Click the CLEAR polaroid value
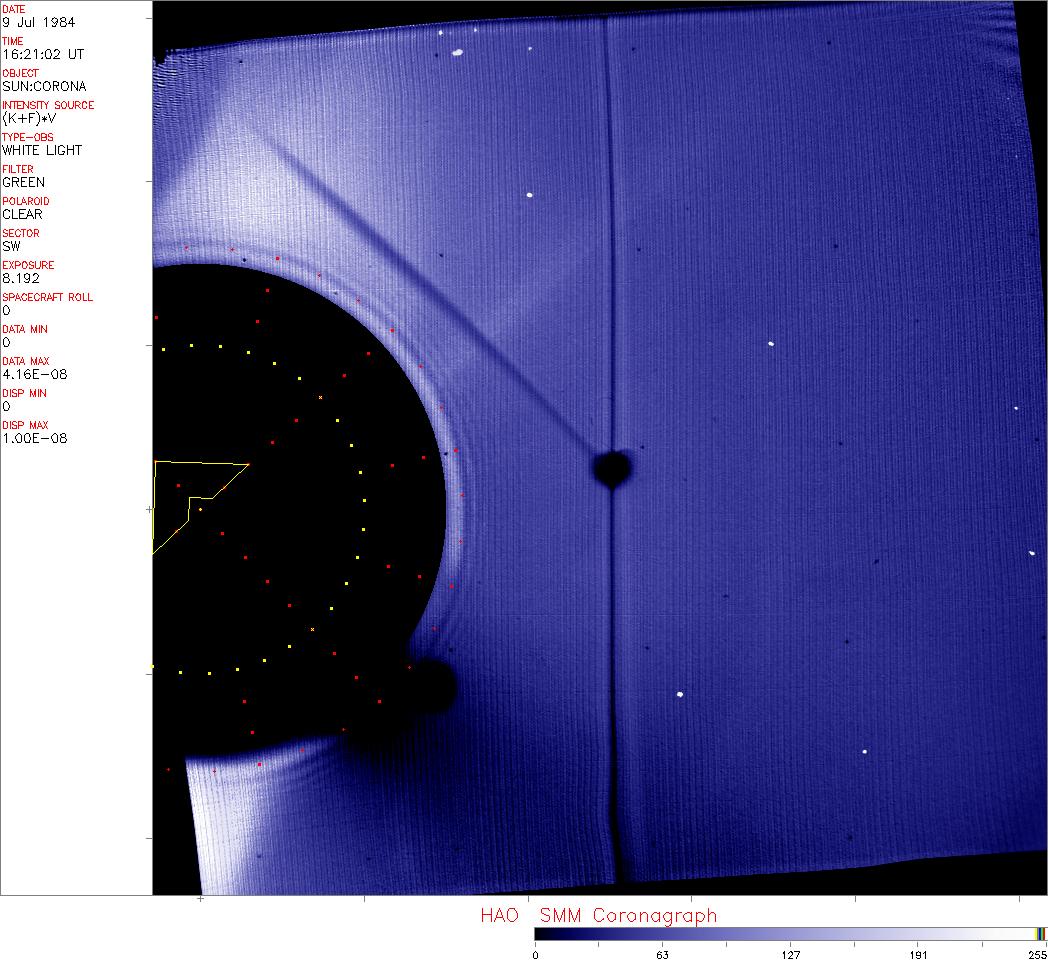Image resolution: width=1048 pixels, height=960 pixels. pyautogui.click(x=22, y=214)
